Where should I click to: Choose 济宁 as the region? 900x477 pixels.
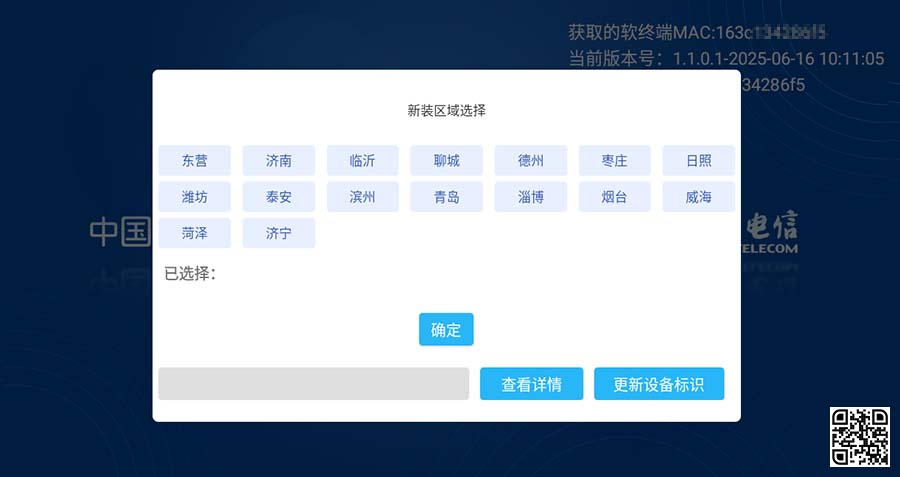point(279,233)
